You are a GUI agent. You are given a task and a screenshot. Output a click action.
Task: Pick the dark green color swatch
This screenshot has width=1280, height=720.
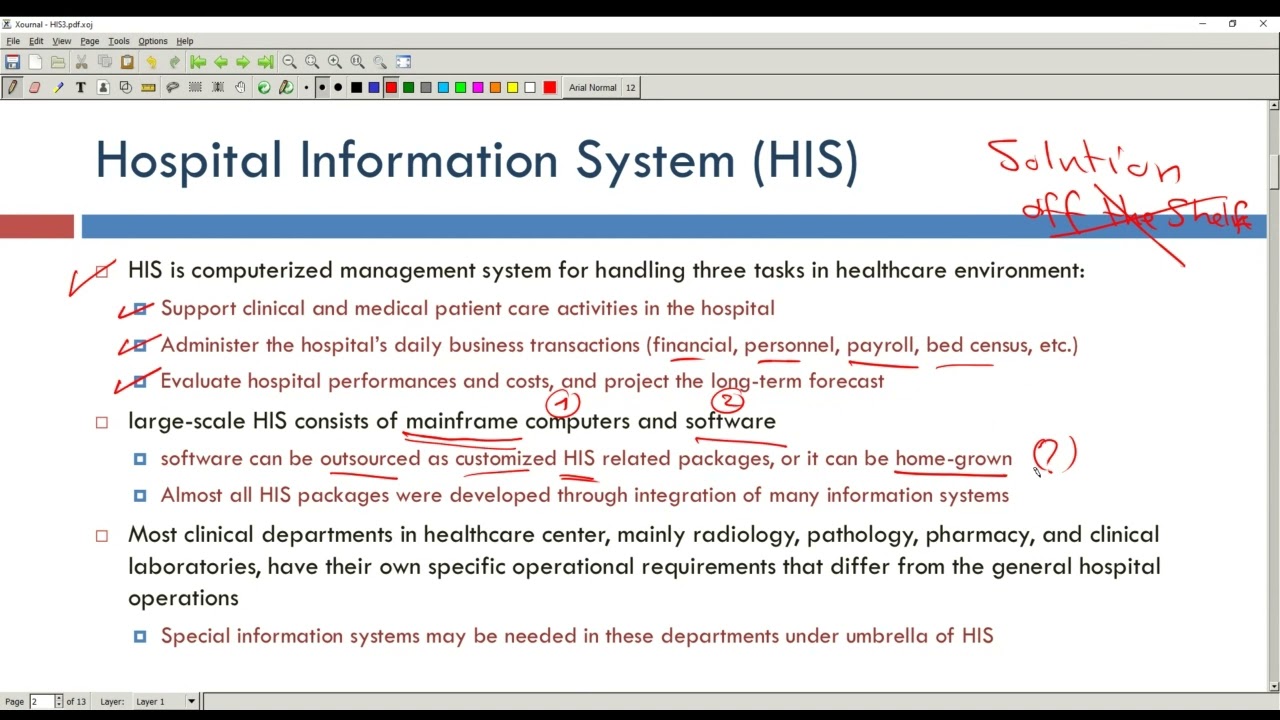click(x=408, y=88)
